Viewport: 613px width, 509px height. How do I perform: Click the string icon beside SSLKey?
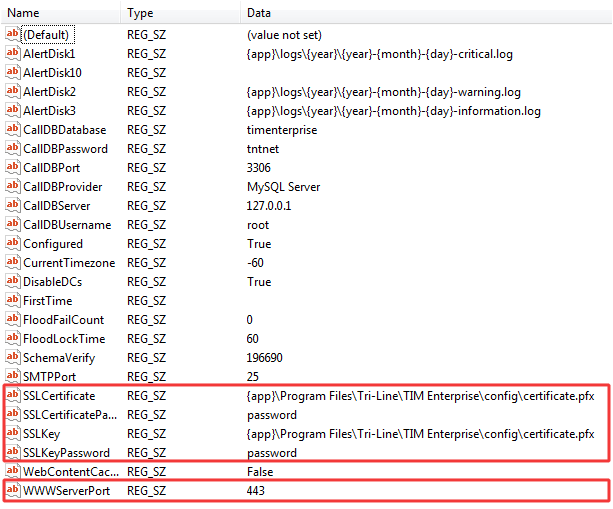coord(13,434)
